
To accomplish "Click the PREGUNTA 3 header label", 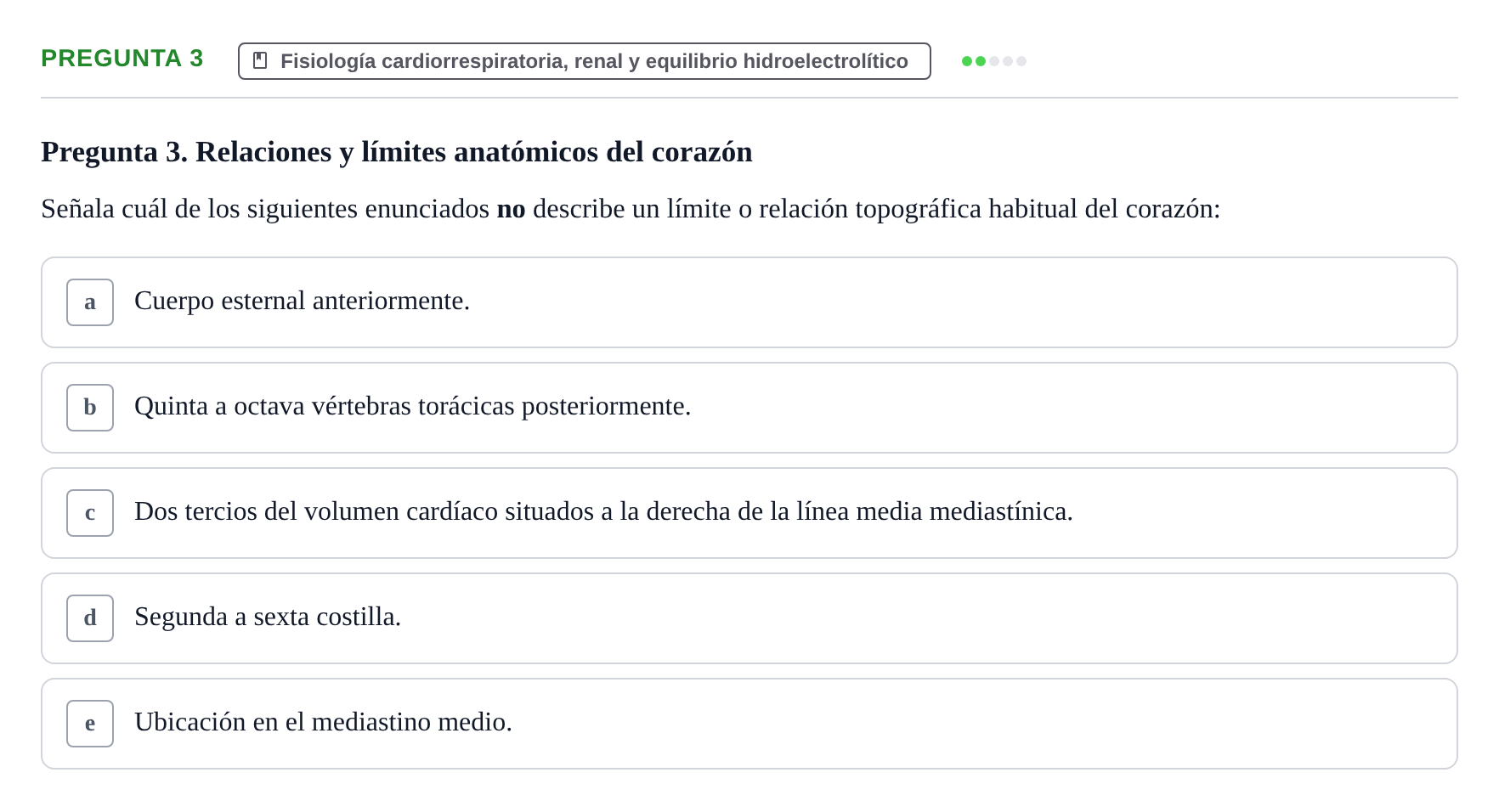I will pyautogui.click(x=122, y=59).
